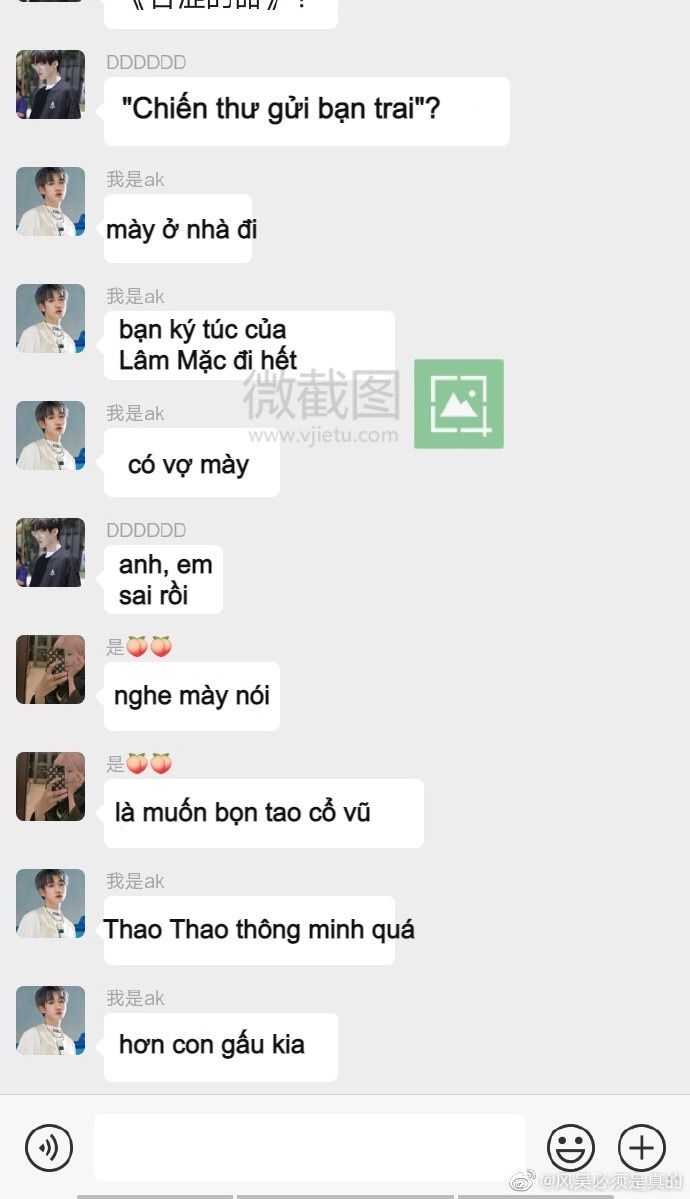The width and height of the screenshot is (690, 1199).
Task: Open the emoji picker smiley icon
Action: coord(571,1147)
